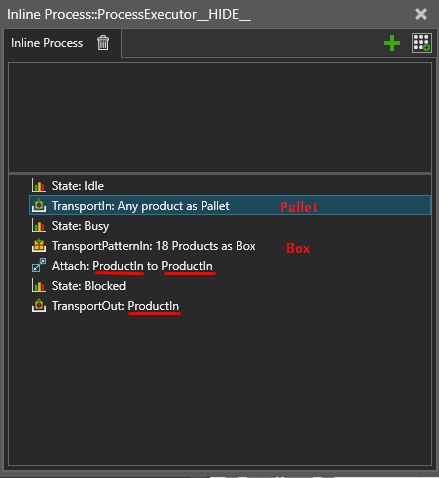Click the grid add-statement icon at top right

tap(422, 43)
